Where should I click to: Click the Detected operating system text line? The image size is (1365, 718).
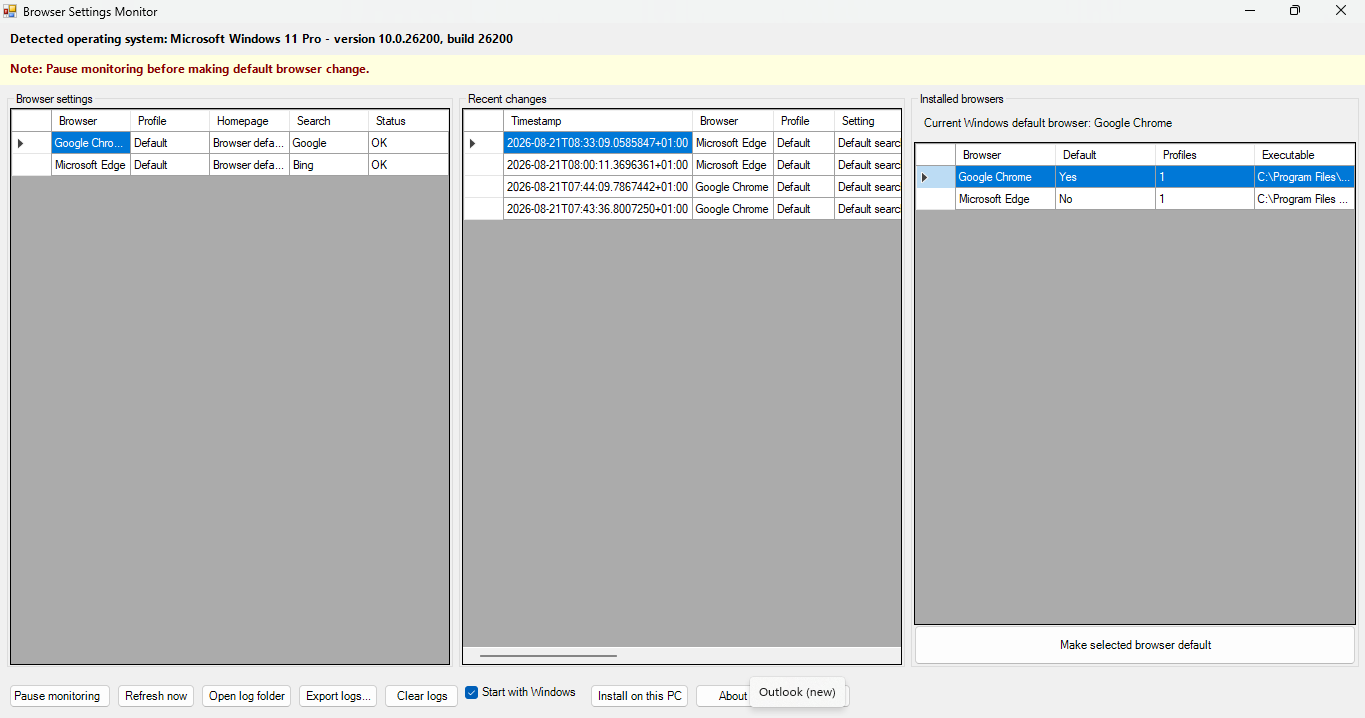pyautogui.click(x=262, y=39)
